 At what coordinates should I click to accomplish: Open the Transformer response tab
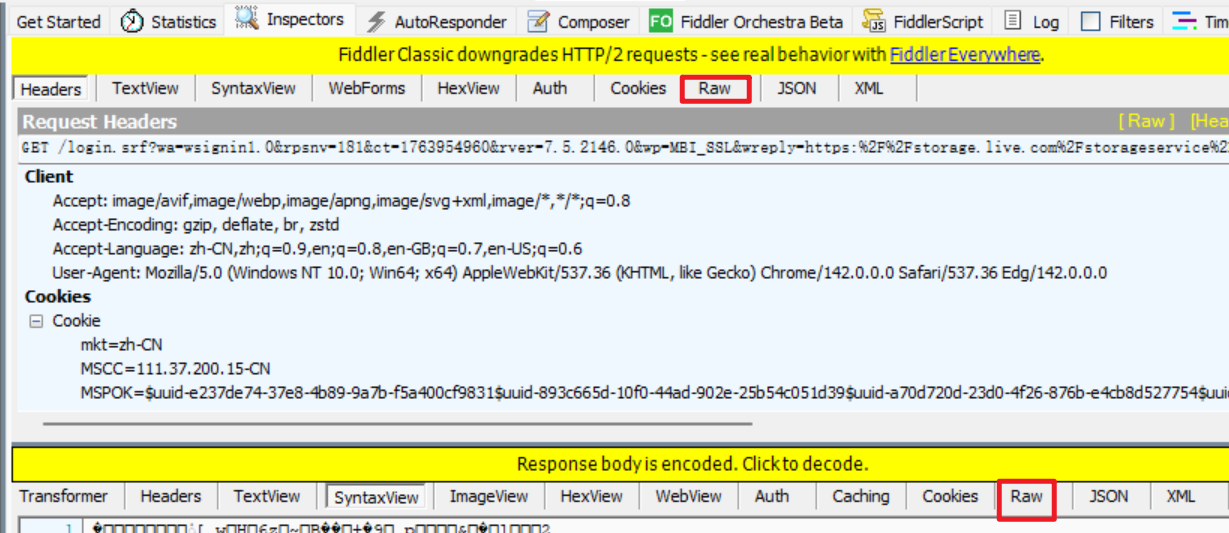pos(63,496)
